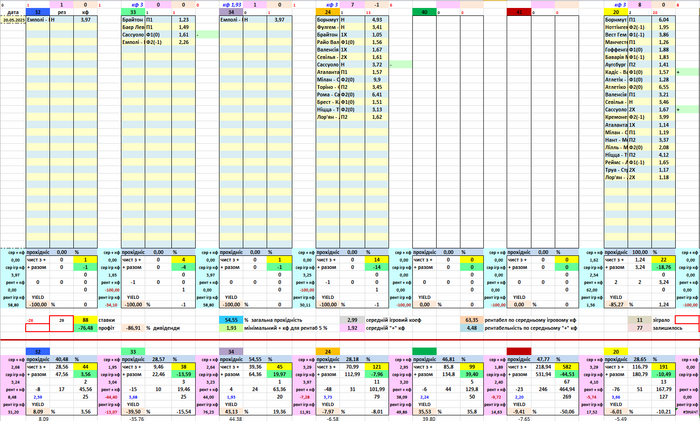Select coefficient cell '6,04'
The image size is (700, 421).
point(663,20)
